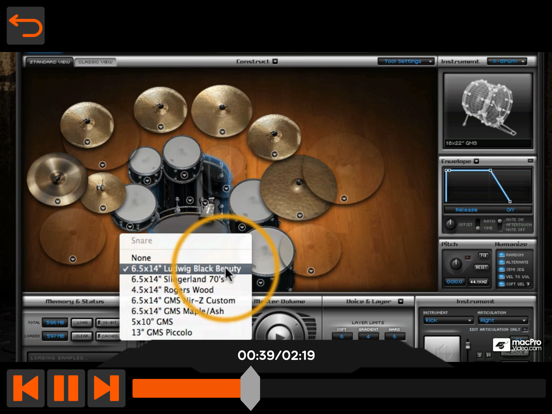Collapse the Envelope panel with its corner icon
The height and width of the screenshot is (414, 552).
click(530, 161)
